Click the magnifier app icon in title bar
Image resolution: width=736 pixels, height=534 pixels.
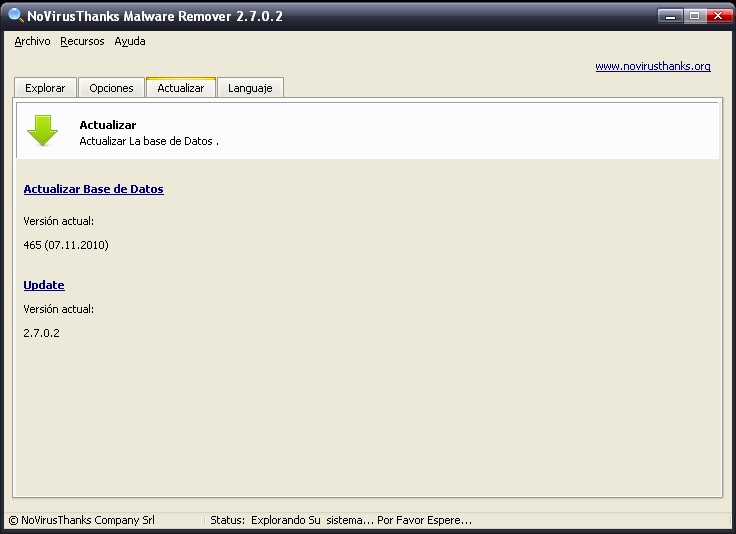coord(15,15)
